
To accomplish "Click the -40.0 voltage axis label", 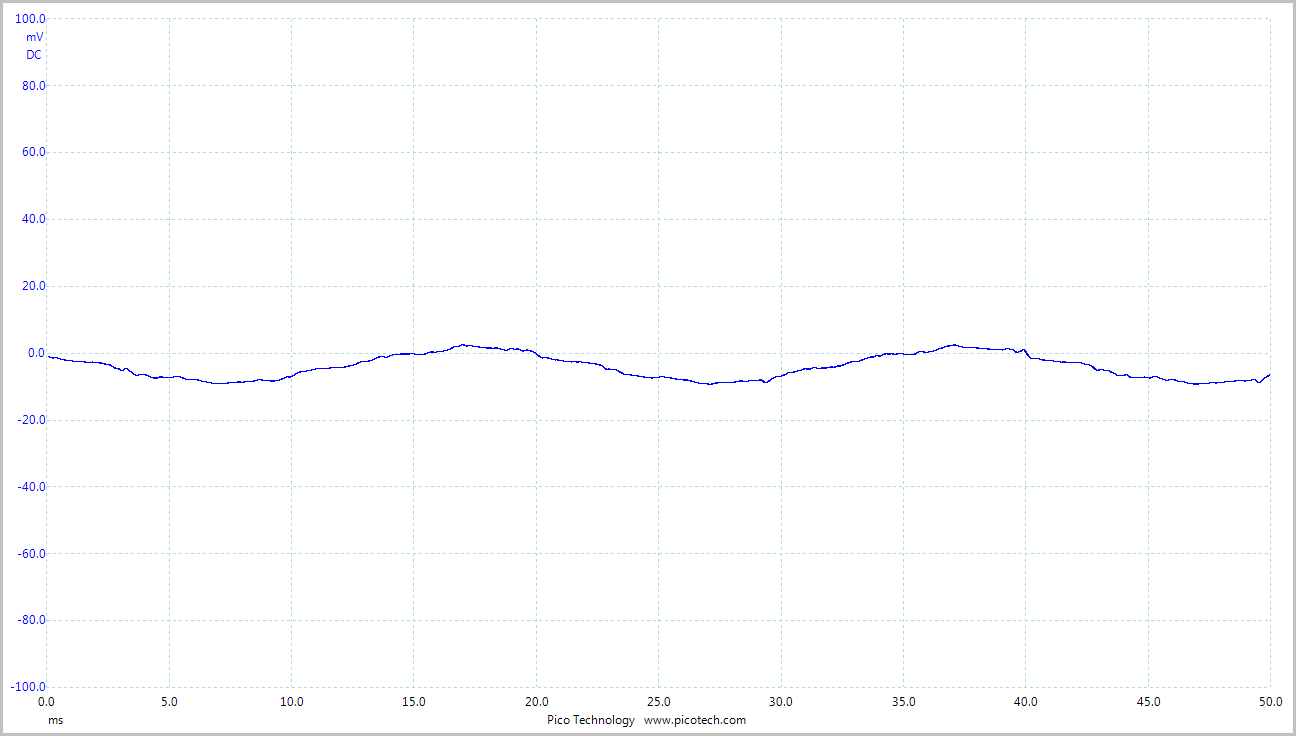I will [32, 487].
